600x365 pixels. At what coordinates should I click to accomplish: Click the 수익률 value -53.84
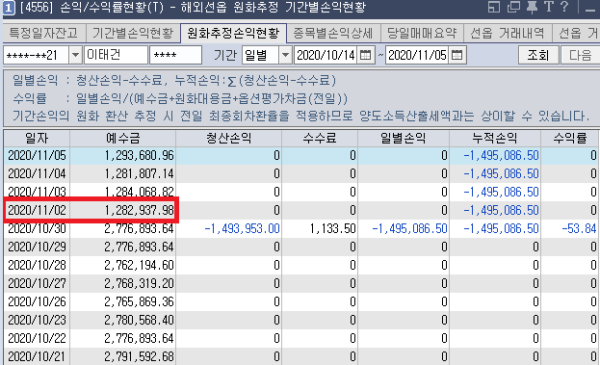point(579,229)
